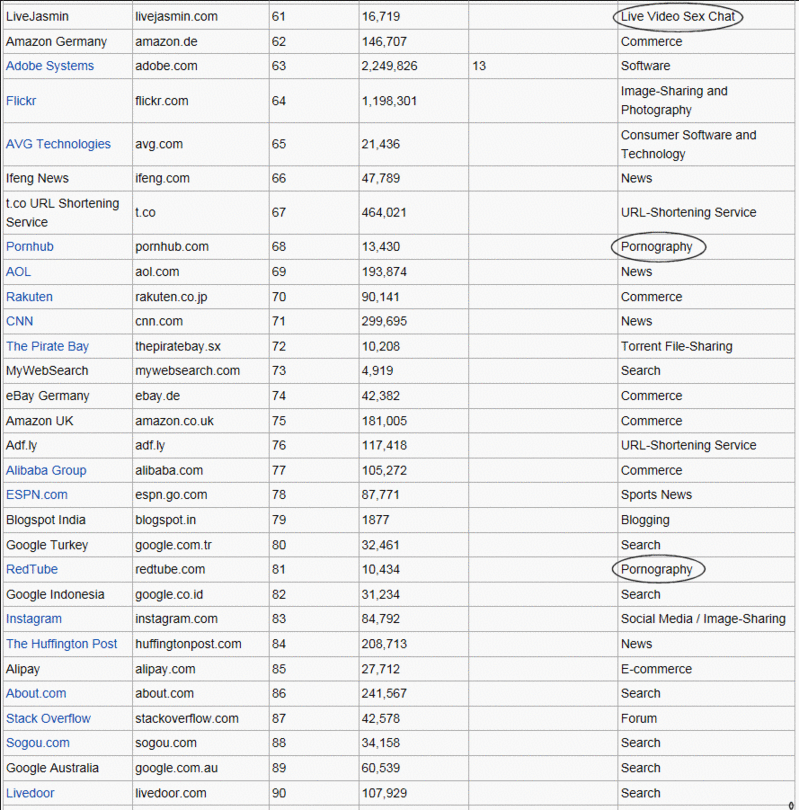Select the amazon.co.uk domain text
The image size is (799, 810).
[174, 421]
